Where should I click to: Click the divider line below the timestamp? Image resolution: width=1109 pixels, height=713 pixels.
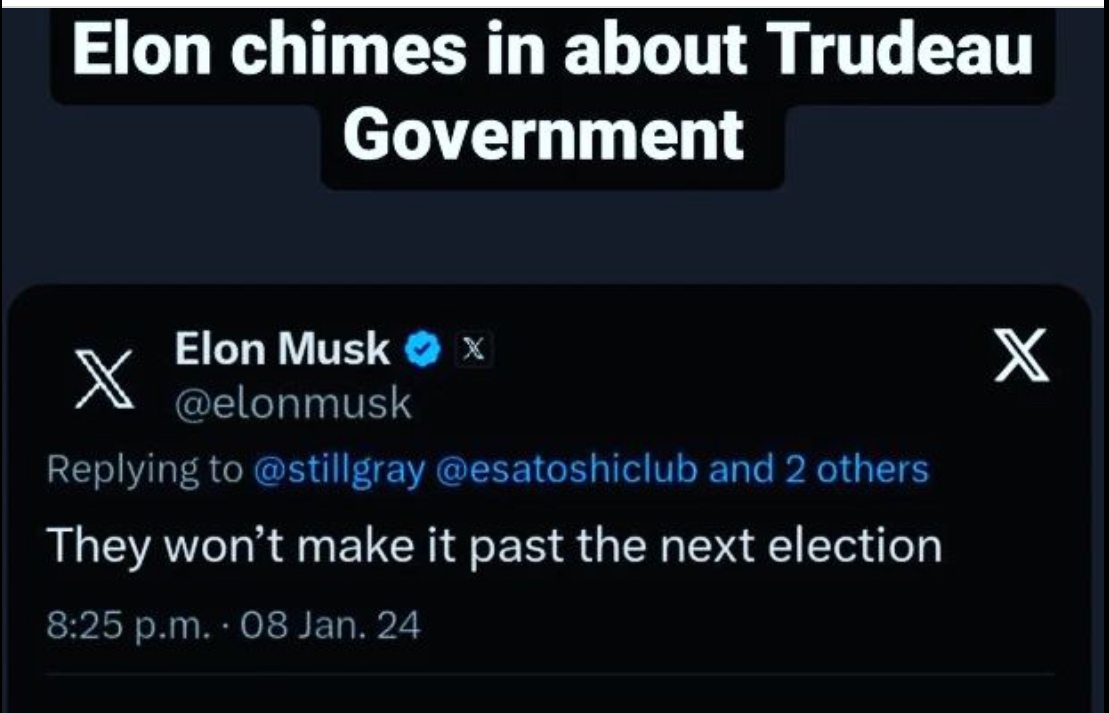[x=550, y=674]
